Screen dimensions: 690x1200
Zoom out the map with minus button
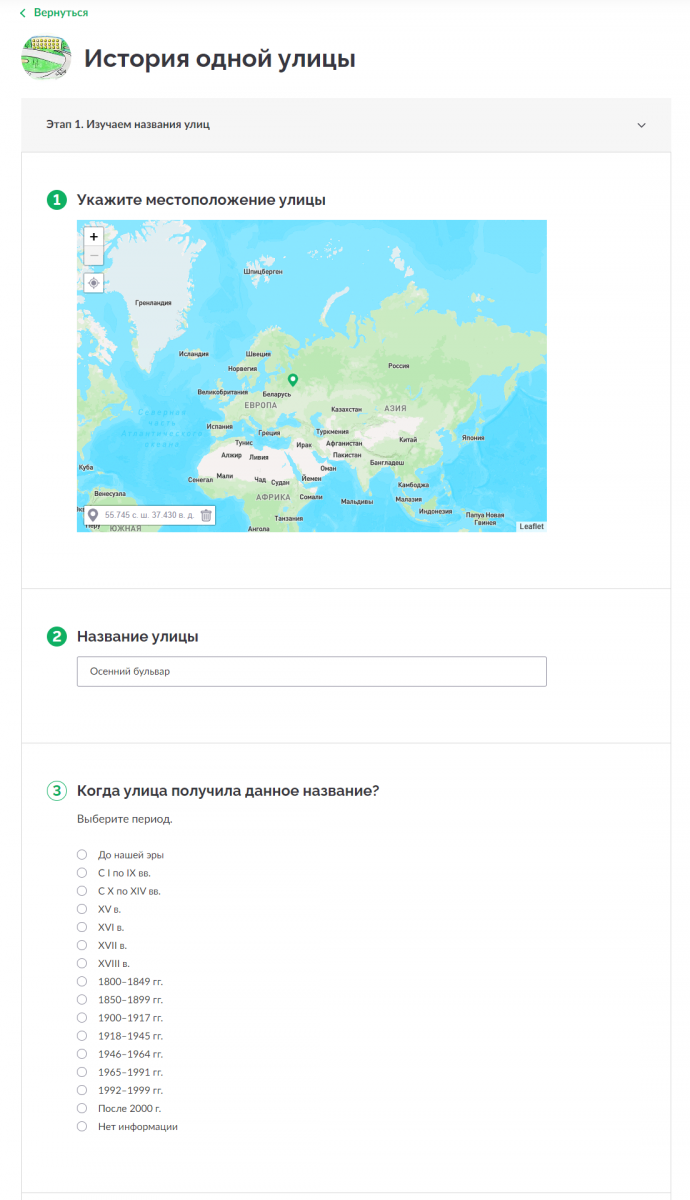coord(94,256)
